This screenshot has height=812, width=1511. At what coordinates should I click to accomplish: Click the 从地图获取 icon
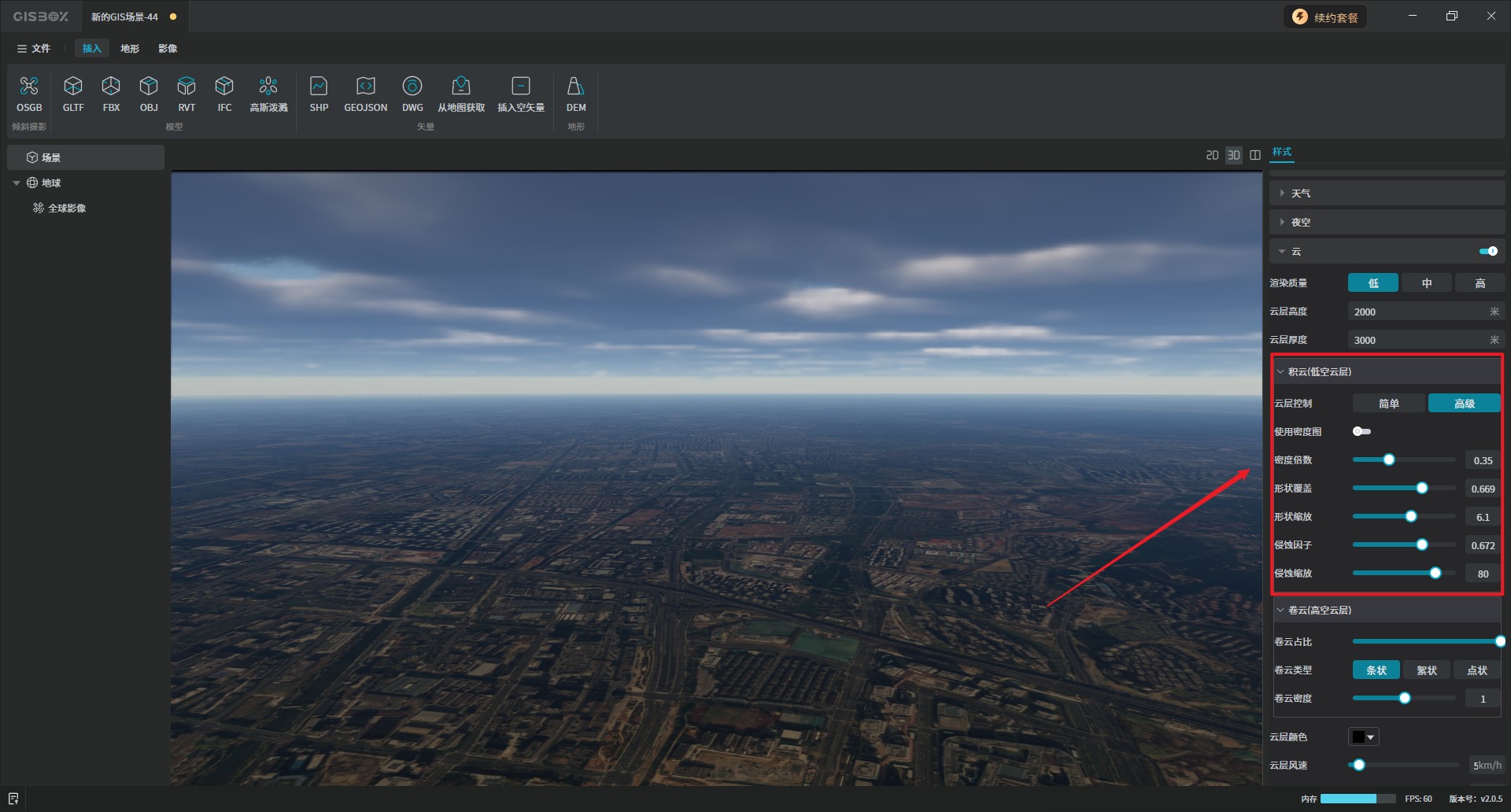point(461,87)
